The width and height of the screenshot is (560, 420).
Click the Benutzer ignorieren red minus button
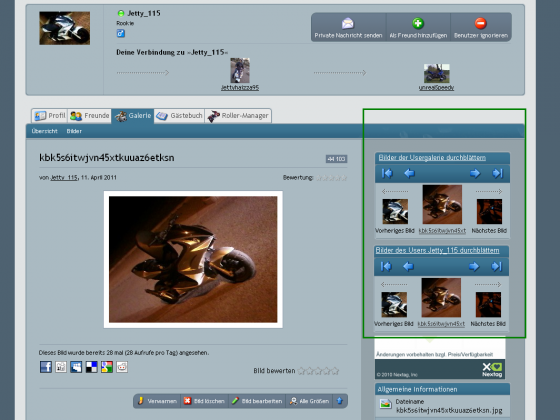pos(481,28)
